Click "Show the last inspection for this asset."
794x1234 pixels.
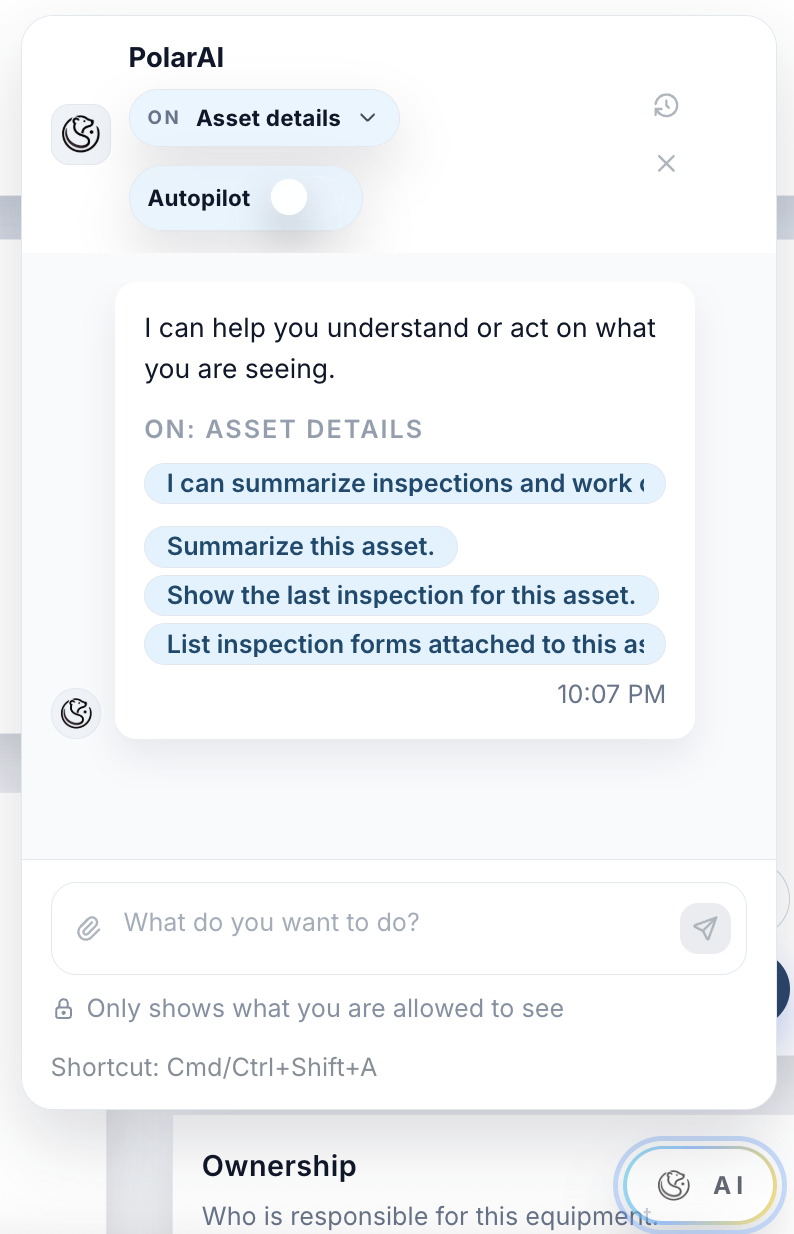click(x=402, y=595)
